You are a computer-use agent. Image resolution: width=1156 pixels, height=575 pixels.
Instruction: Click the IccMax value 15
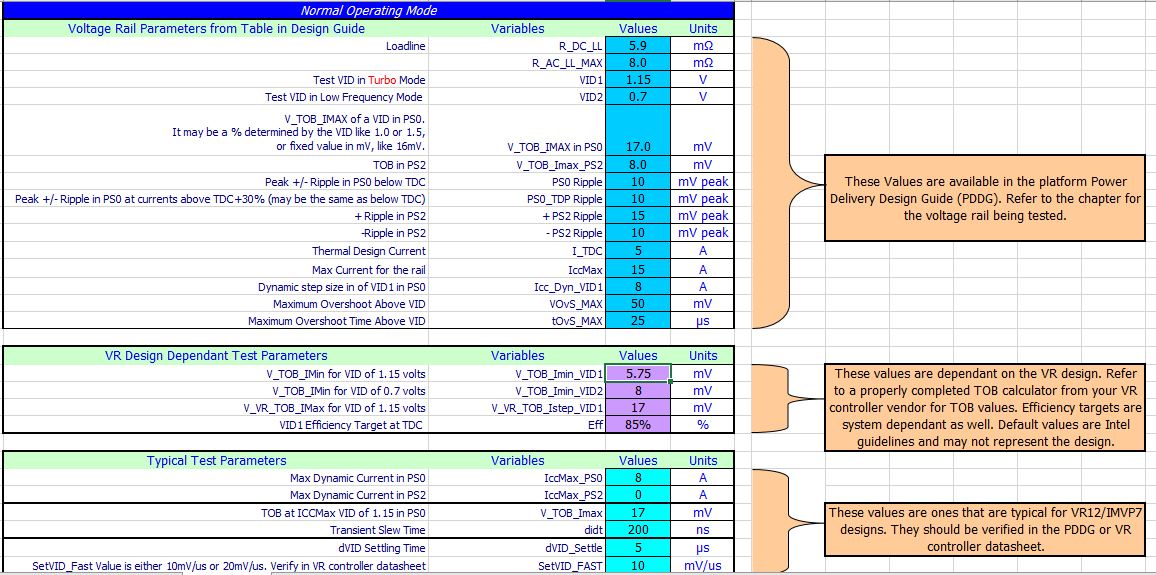tap(637, 269)
